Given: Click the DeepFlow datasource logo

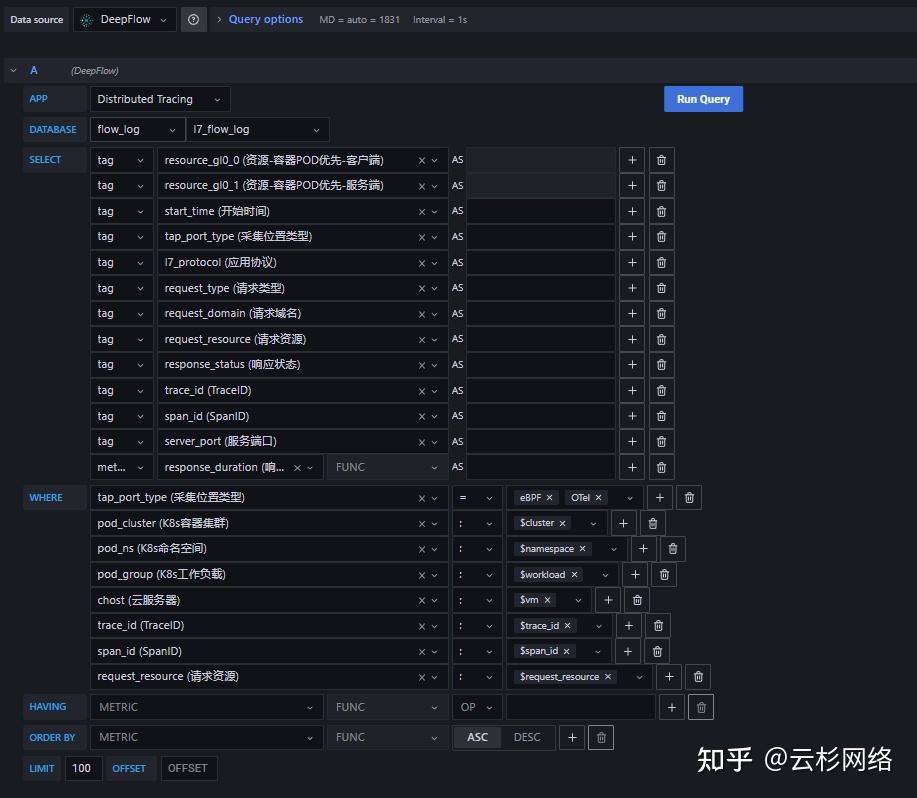Looking at the screenshot, I should [x=89, y=18].
